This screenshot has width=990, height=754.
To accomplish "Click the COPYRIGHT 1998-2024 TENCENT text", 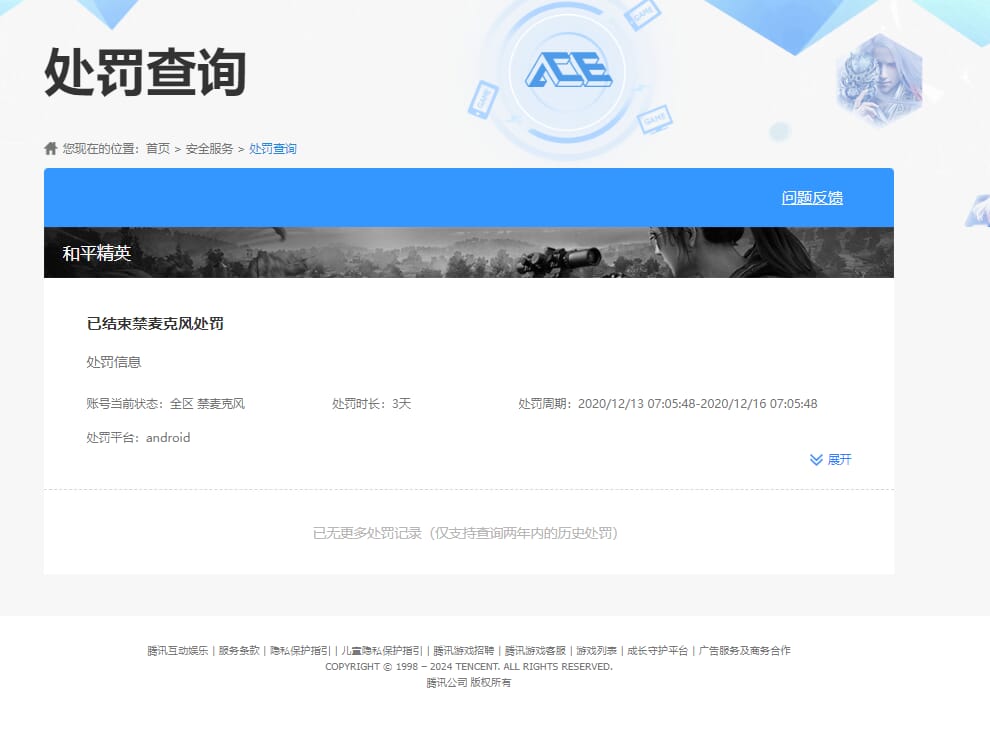I will [469, 667].
